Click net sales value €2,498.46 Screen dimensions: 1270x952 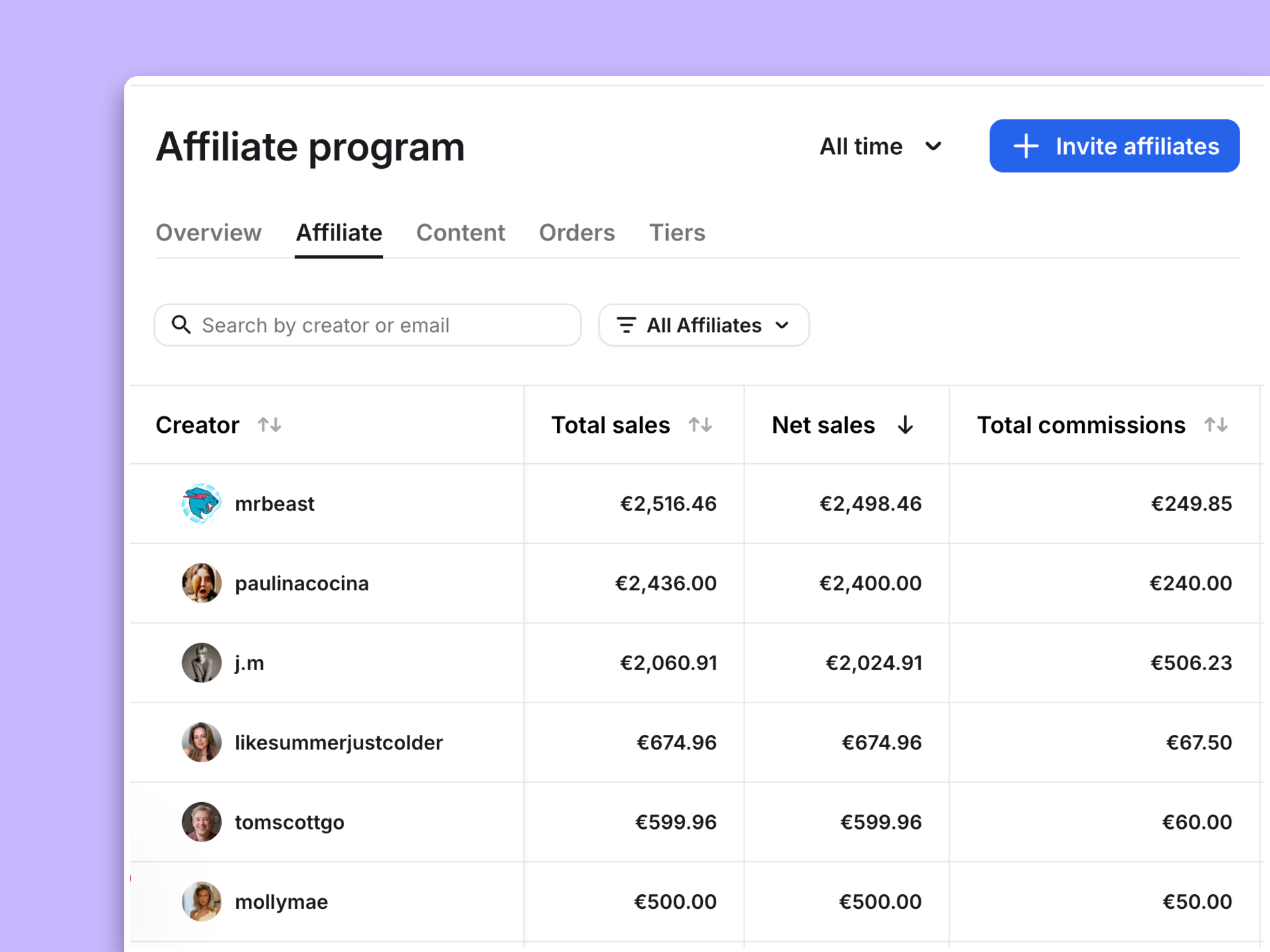click(870, 504)
